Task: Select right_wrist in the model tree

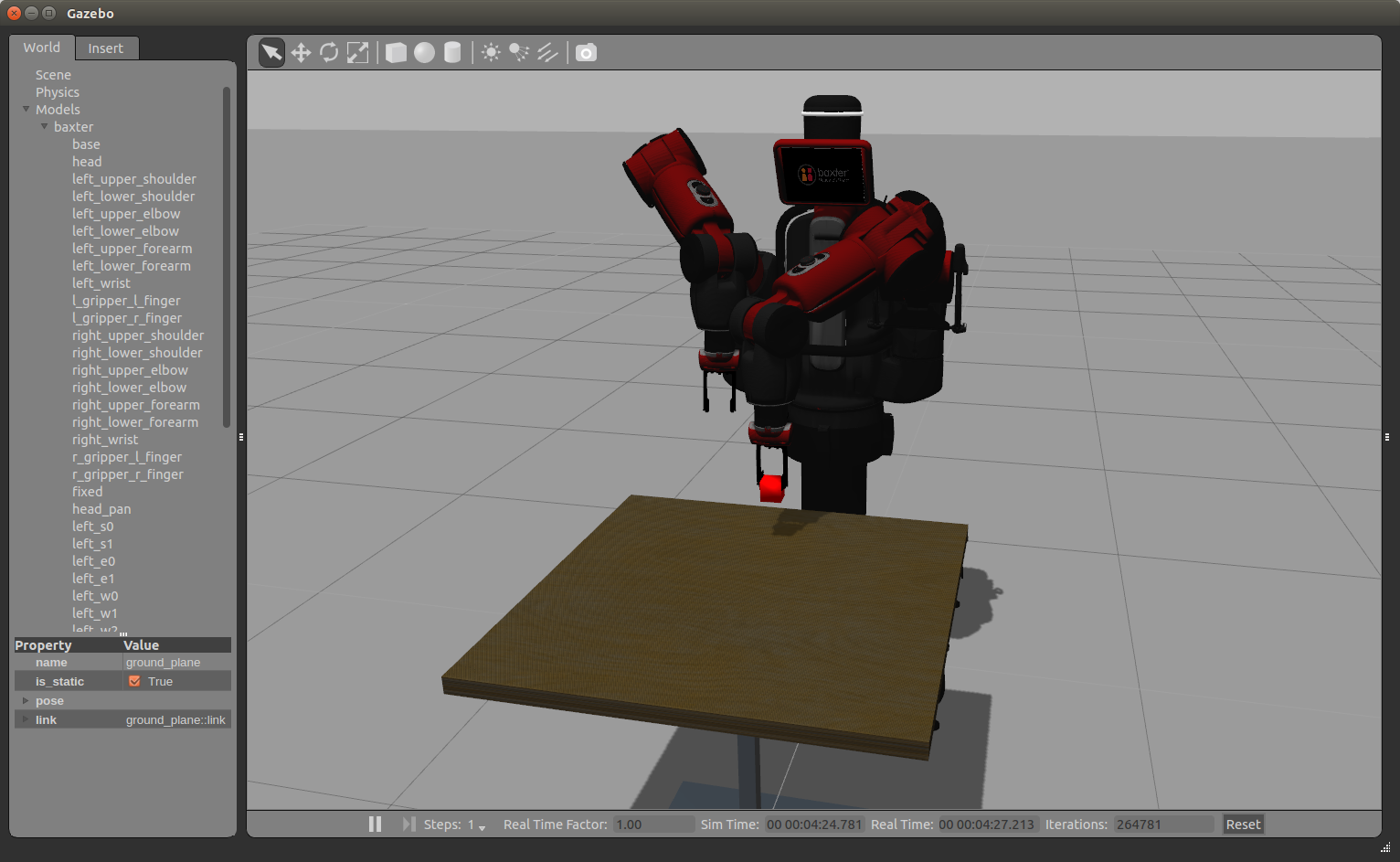Action: pyautogui.click(x=105, y=440)
